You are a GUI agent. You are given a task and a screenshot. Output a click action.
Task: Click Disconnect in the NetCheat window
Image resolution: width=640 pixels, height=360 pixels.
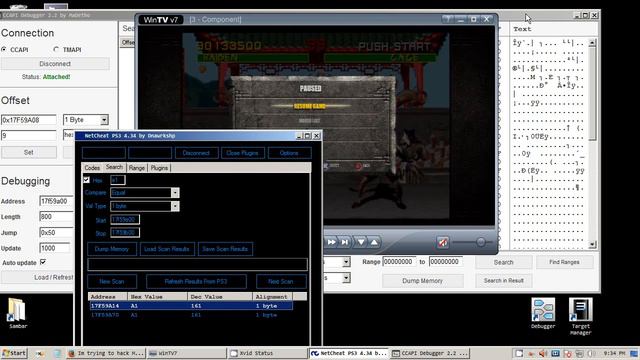(x=196, y=153)
